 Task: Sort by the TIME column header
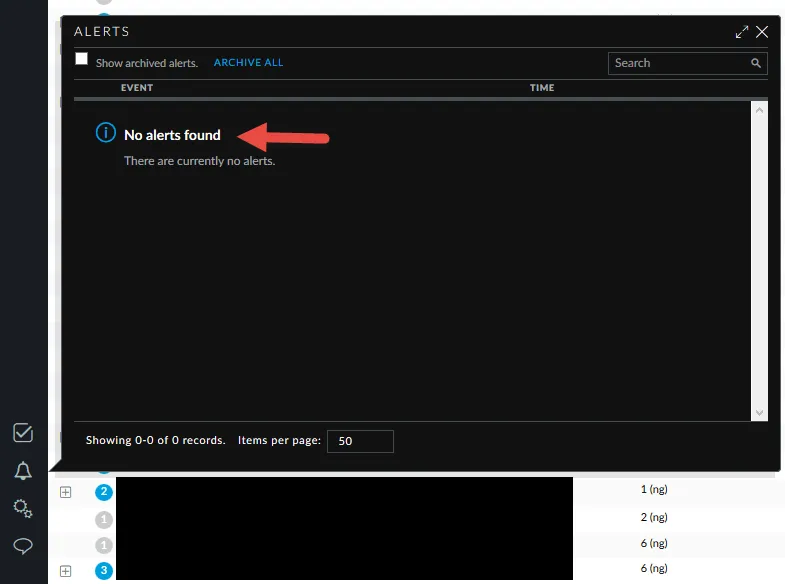point(542,88)
